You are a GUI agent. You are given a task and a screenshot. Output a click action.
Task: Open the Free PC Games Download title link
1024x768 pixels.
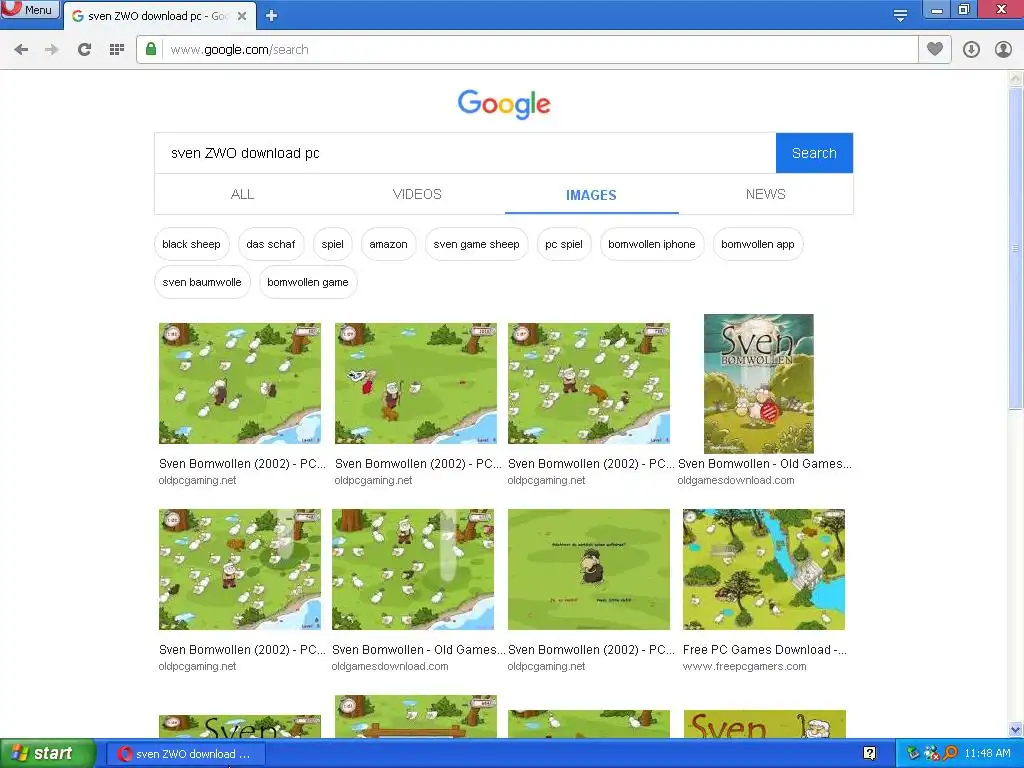pos(765,650)
